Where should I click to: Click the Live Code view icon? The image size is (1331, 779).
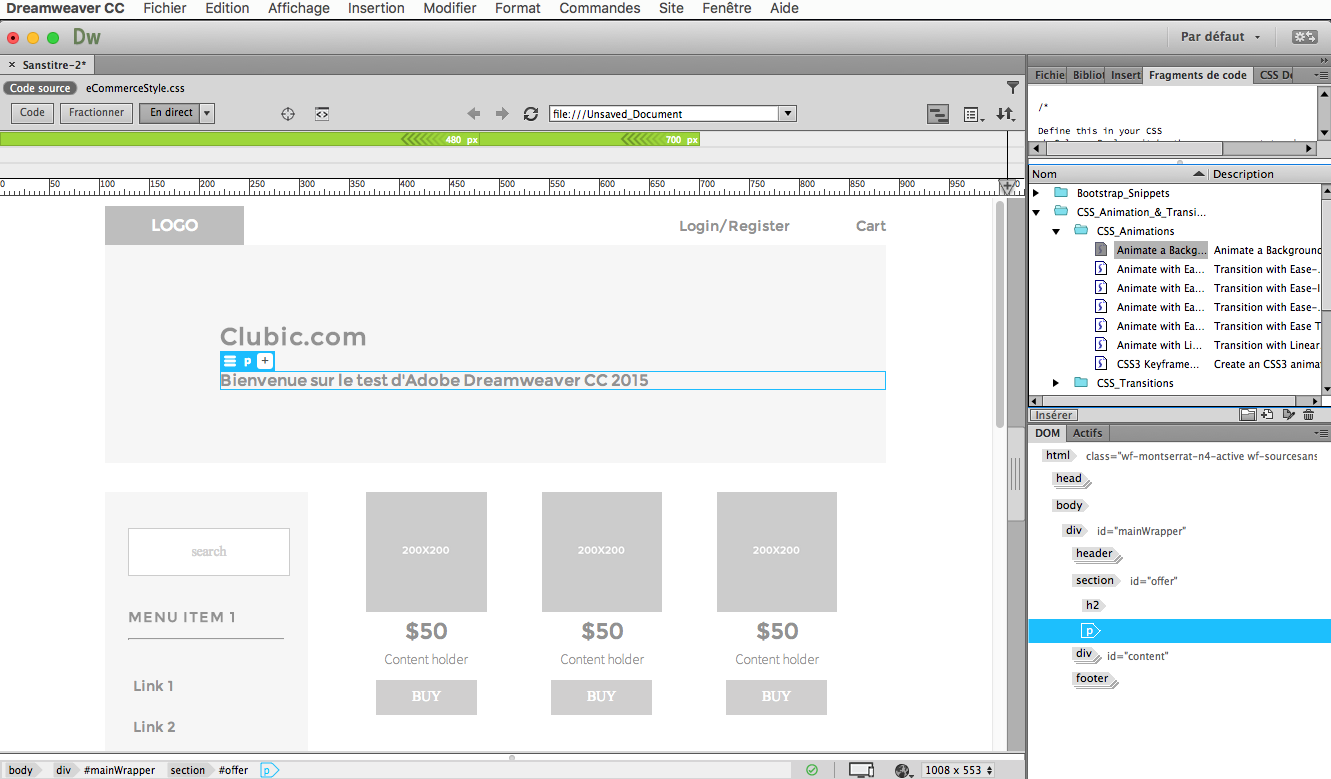pos(322,114)
